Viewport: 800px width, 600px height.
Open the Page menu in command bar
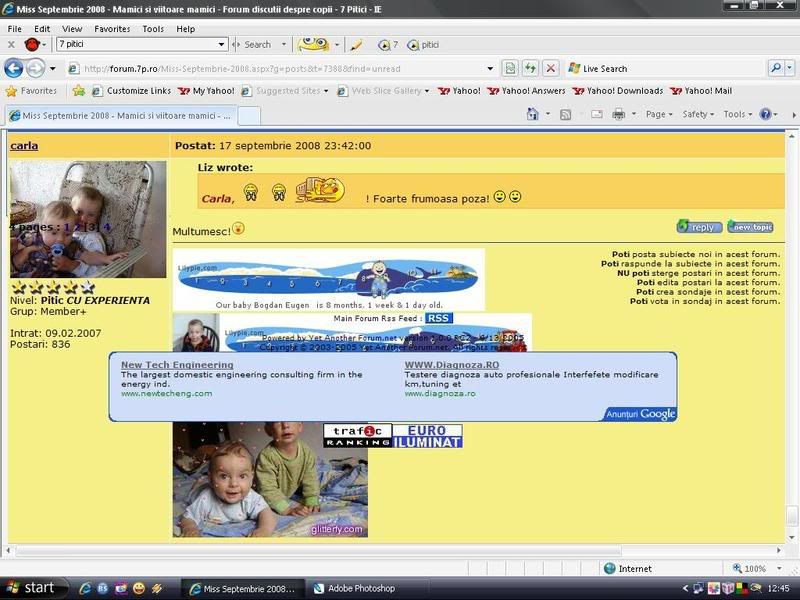click(659, 114)
